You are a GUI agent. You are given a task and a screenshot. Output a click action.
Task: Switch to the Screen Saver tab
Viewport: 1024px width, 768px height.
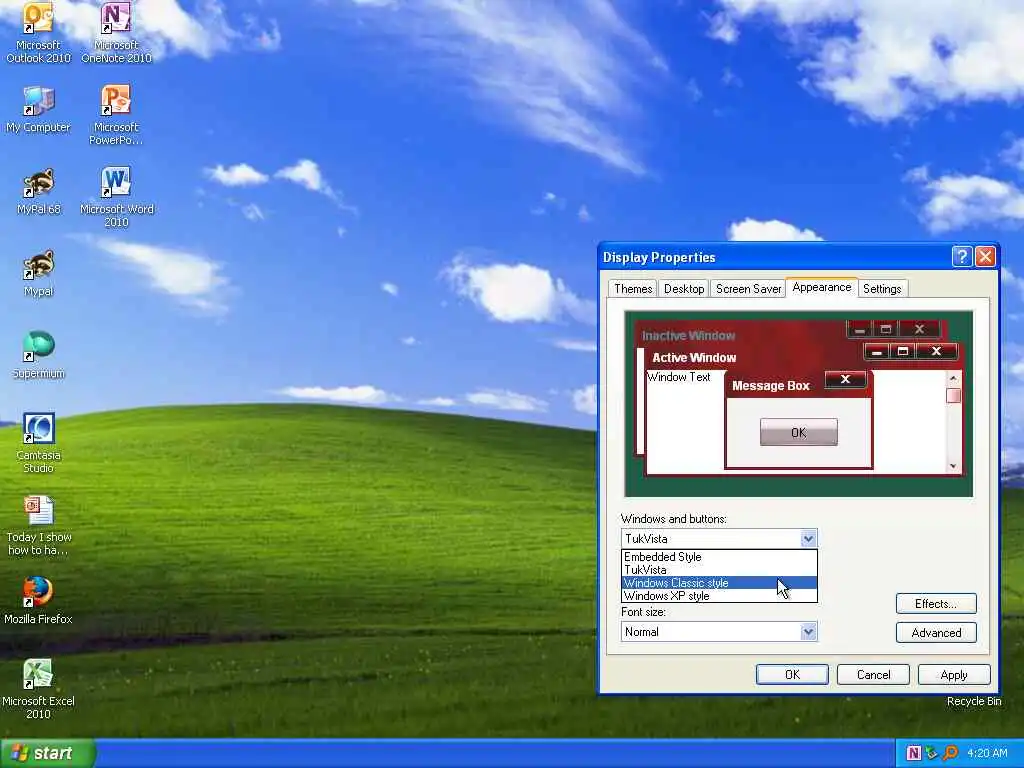coord(748,289)
